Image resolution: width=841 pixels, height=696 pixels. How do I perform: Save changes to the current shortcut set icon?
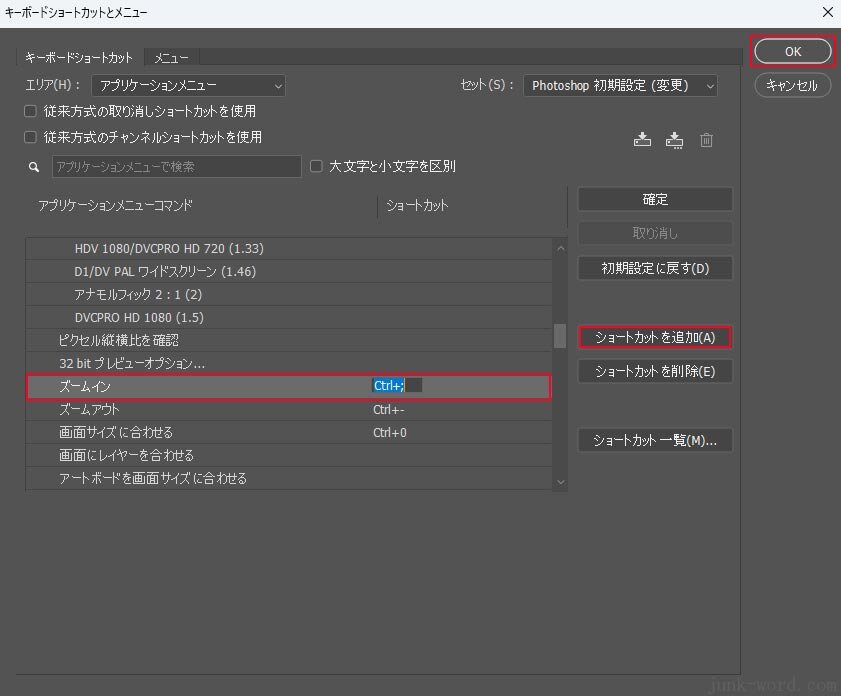[642, 140]
